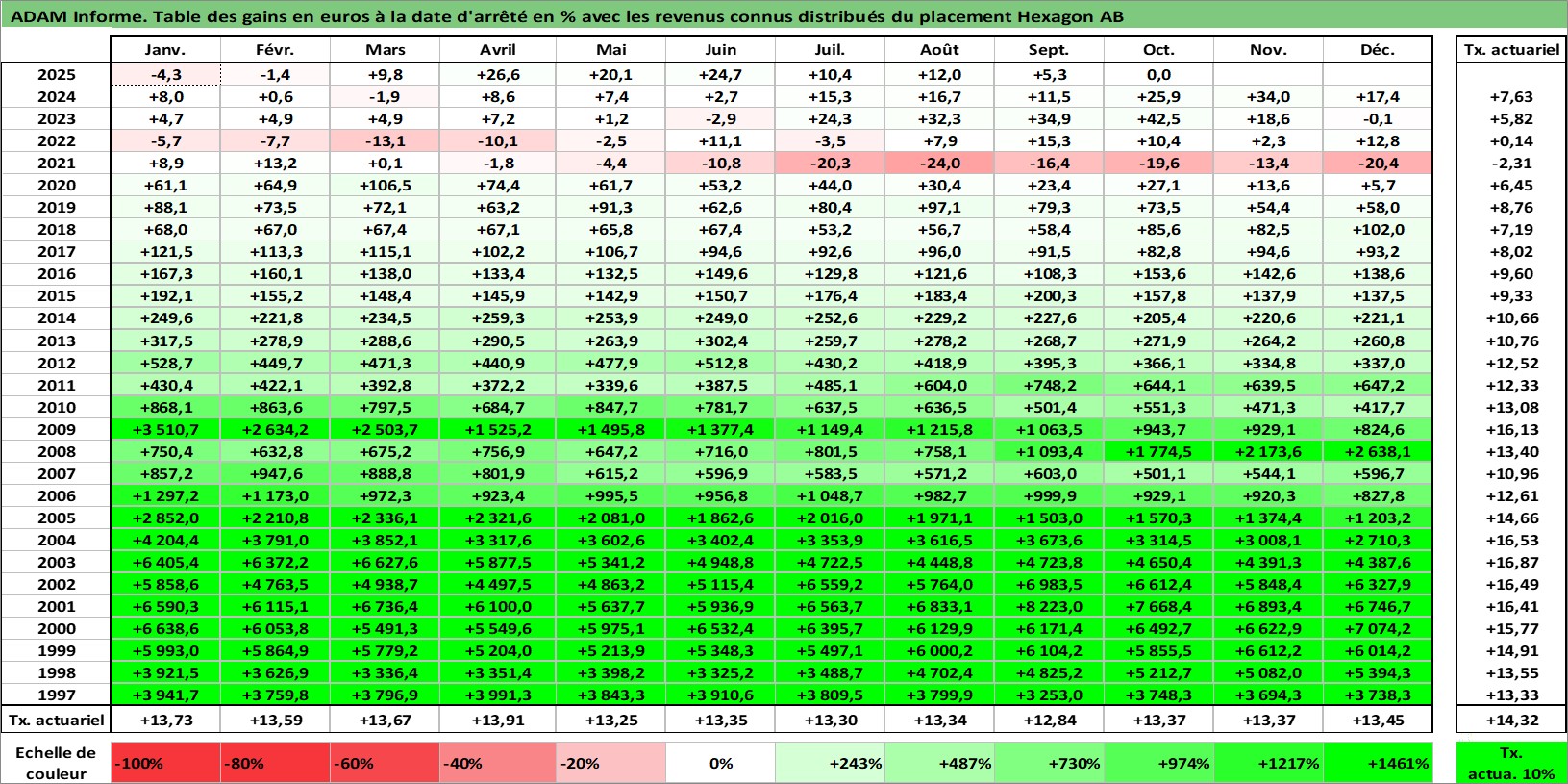
Task: Select the +4 702,4 cell in August 1998
Action: [x=939, y=673]
